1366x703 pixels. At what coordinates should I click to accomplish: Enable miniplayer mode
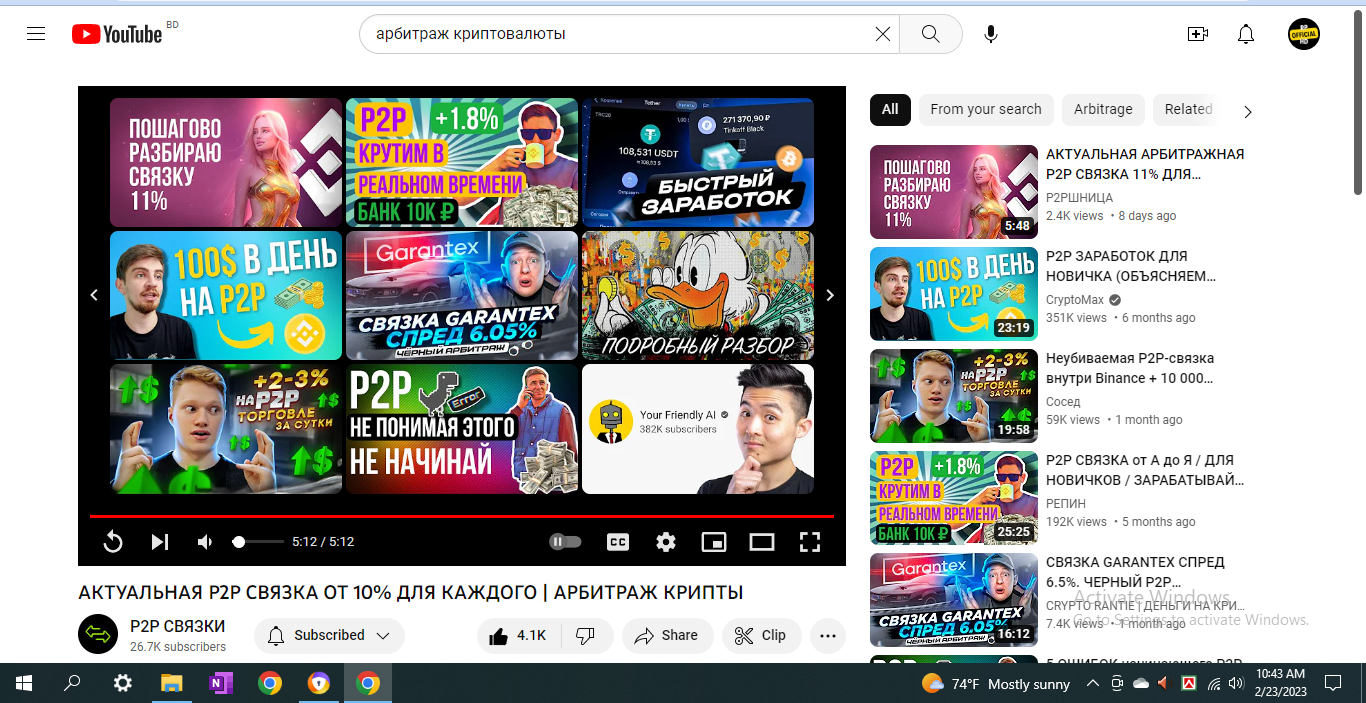click(x=714, y=542)
